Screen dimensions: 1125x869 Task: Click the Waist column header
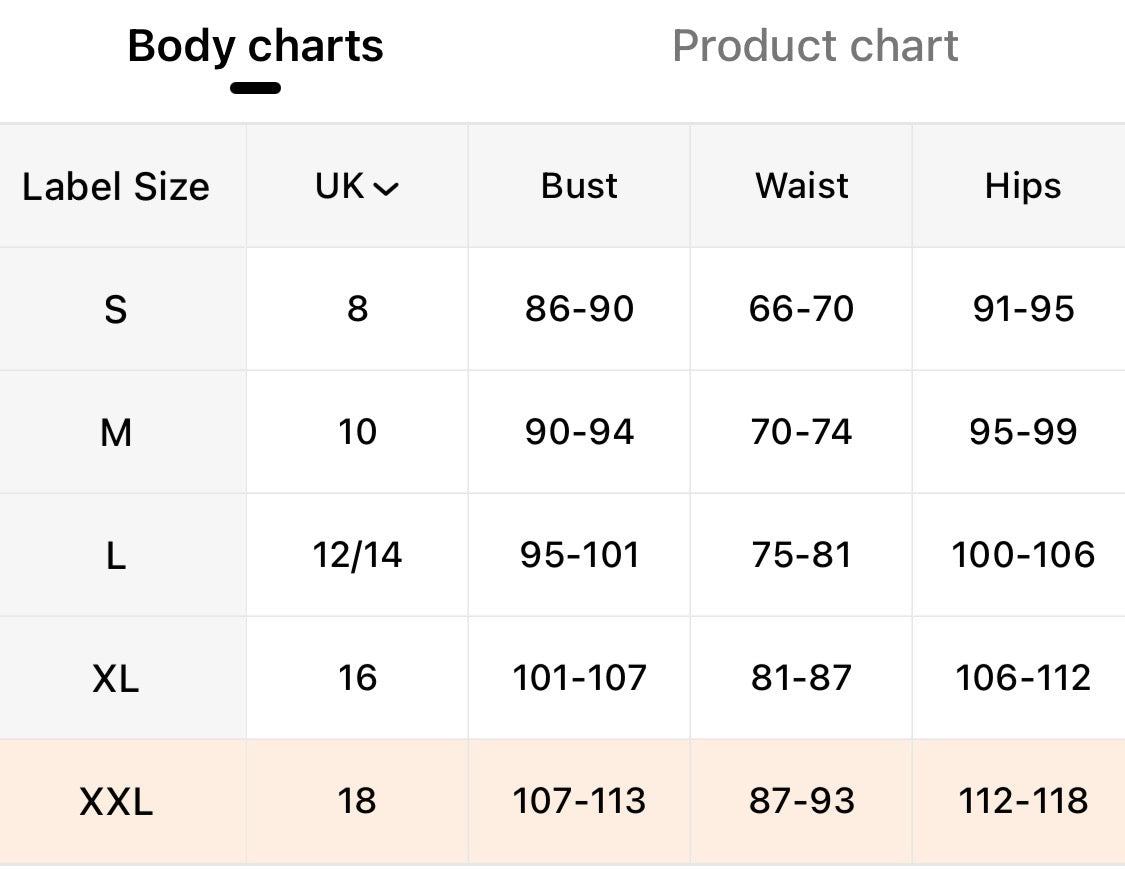click(801, 186)
